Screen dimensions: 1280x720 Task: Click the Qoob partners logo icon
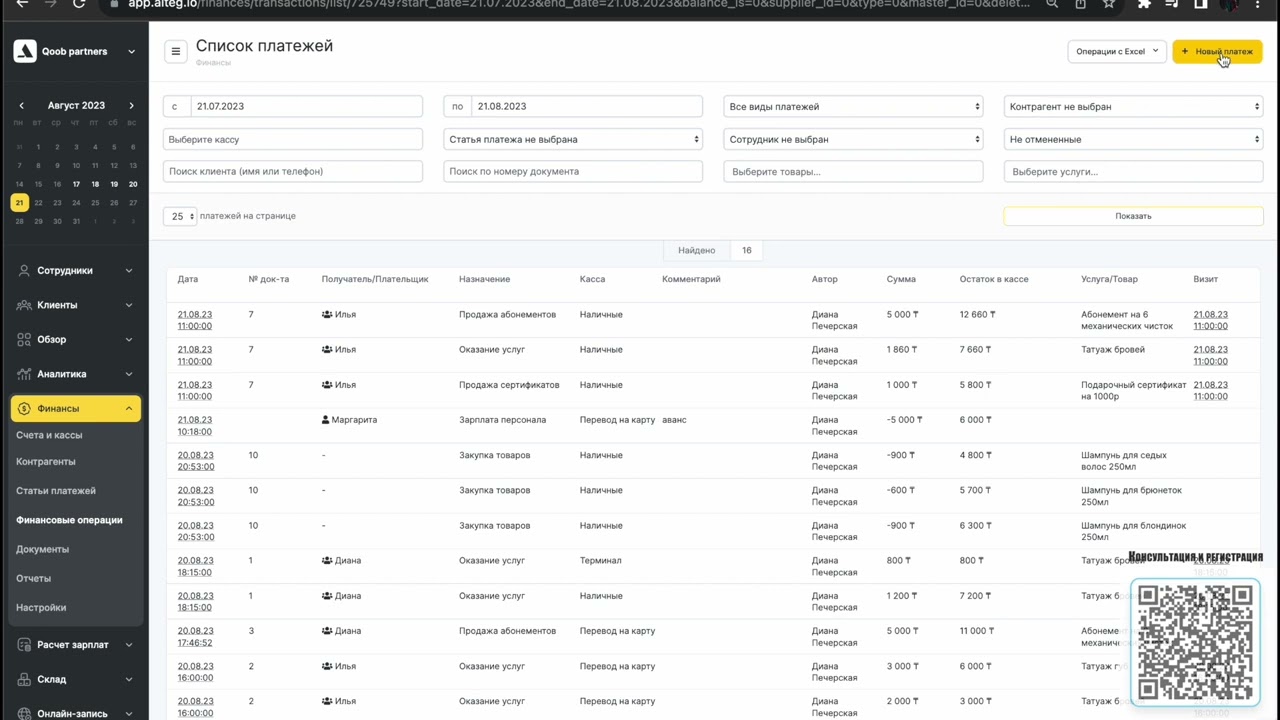point(25,51)
